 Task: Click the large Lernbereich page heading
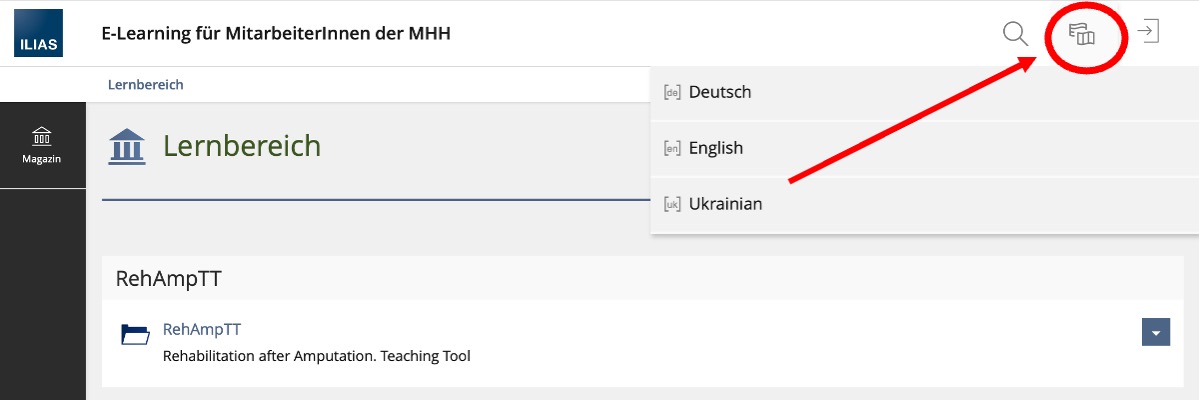[x=242, y=146]
